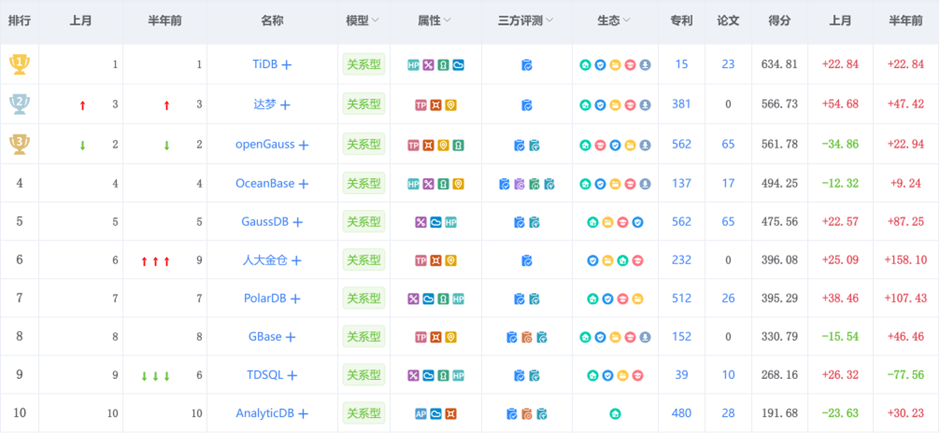Viewport: 940px width, 433px height.
Task: Open the AnalyticDB database name link
Action: [x=265, y=413]
